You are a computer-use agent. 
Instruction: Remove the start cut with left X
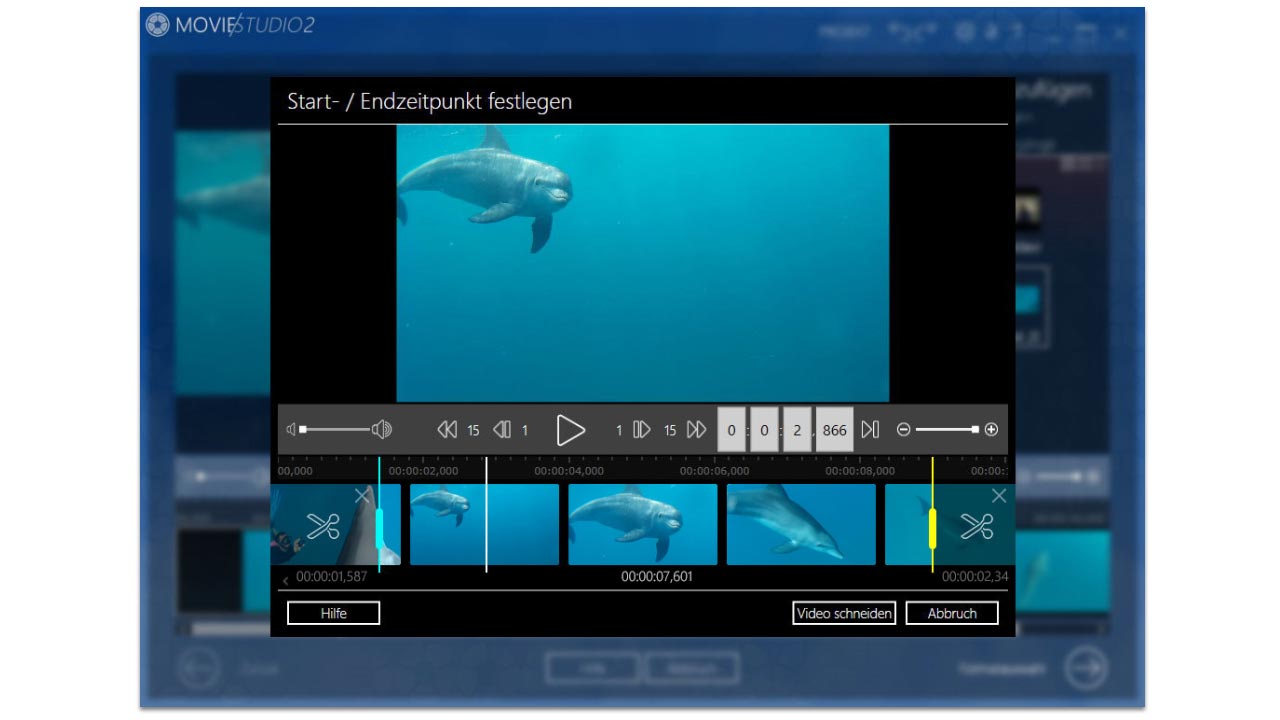pos(362,496)
